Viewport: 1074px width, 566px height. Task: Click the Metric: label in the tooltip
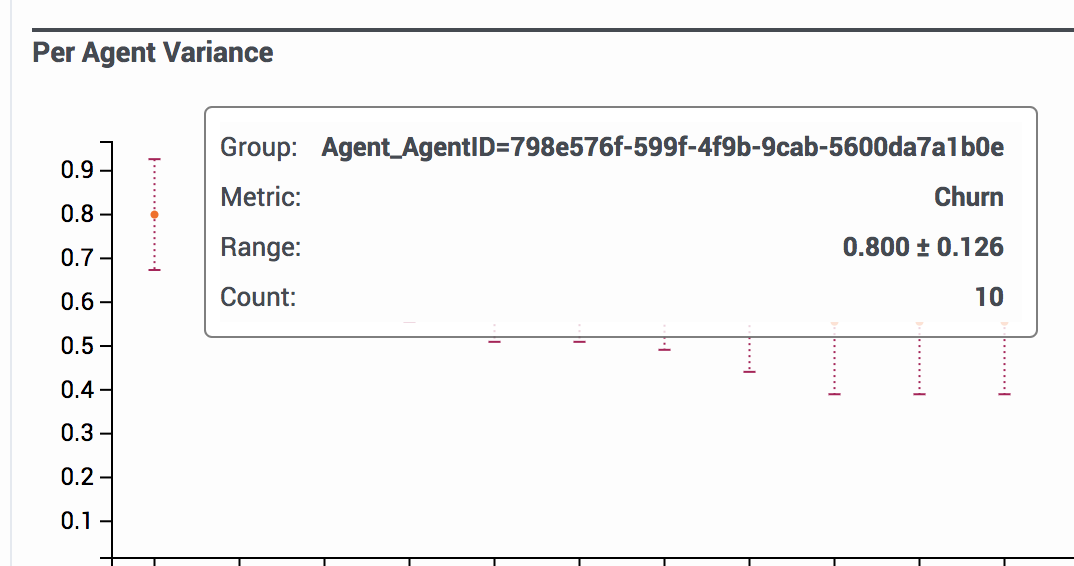click(x=260, y=197)
